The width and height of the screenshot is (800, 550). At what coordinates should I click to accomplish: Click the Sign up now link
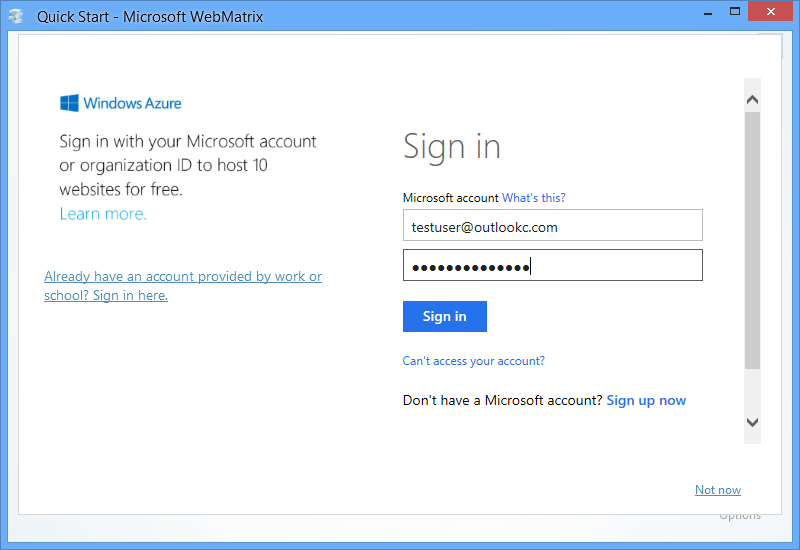[646, 401]
